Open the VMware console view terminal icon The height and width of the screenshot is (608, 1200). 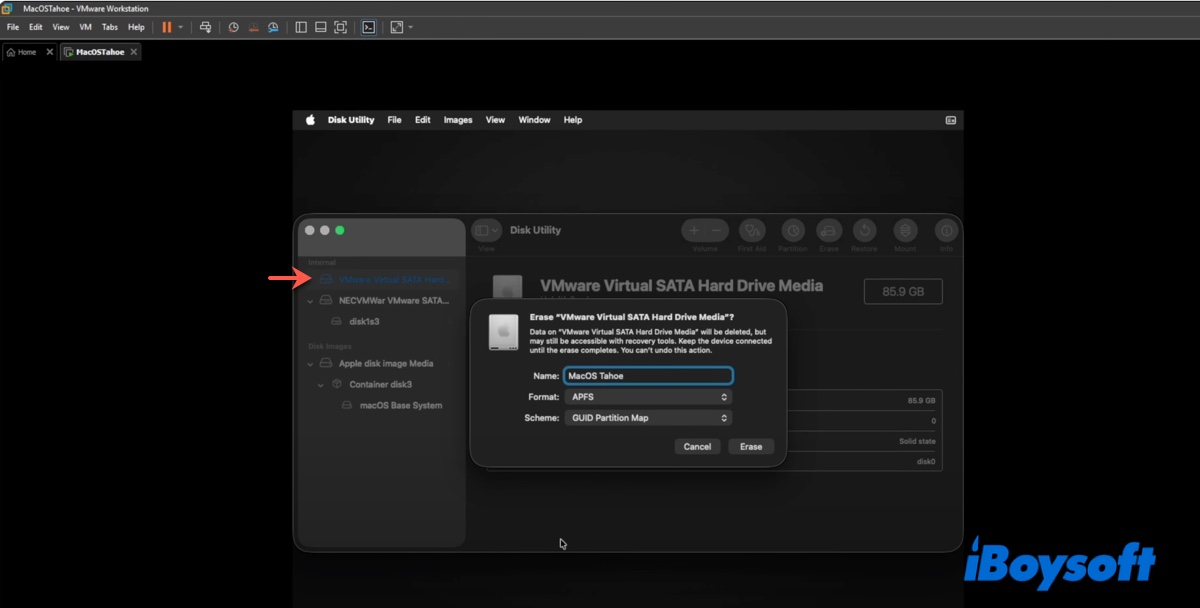(368, 27)
